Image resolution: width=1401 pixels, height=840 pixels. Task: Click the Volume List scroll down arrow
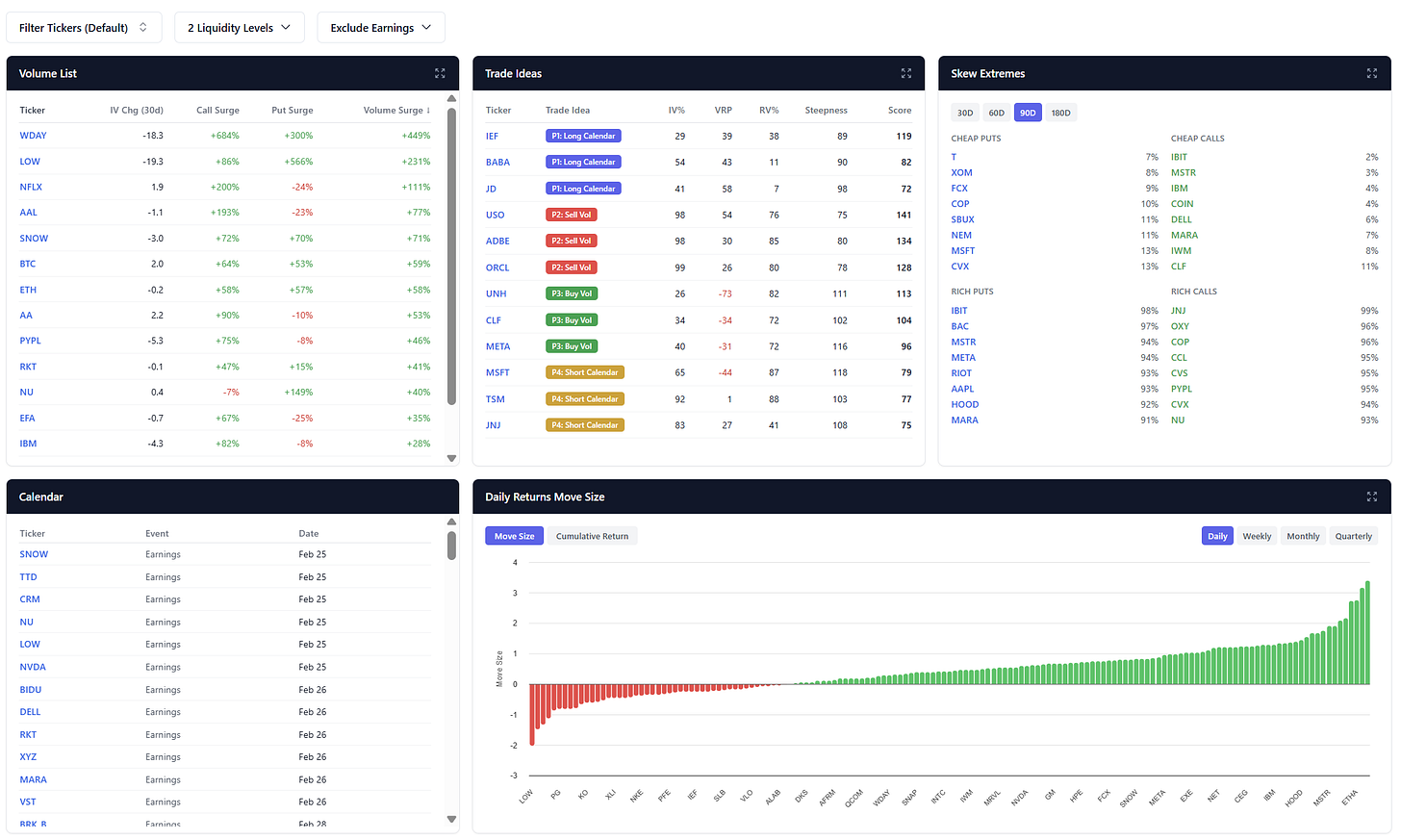coord(452,458)
